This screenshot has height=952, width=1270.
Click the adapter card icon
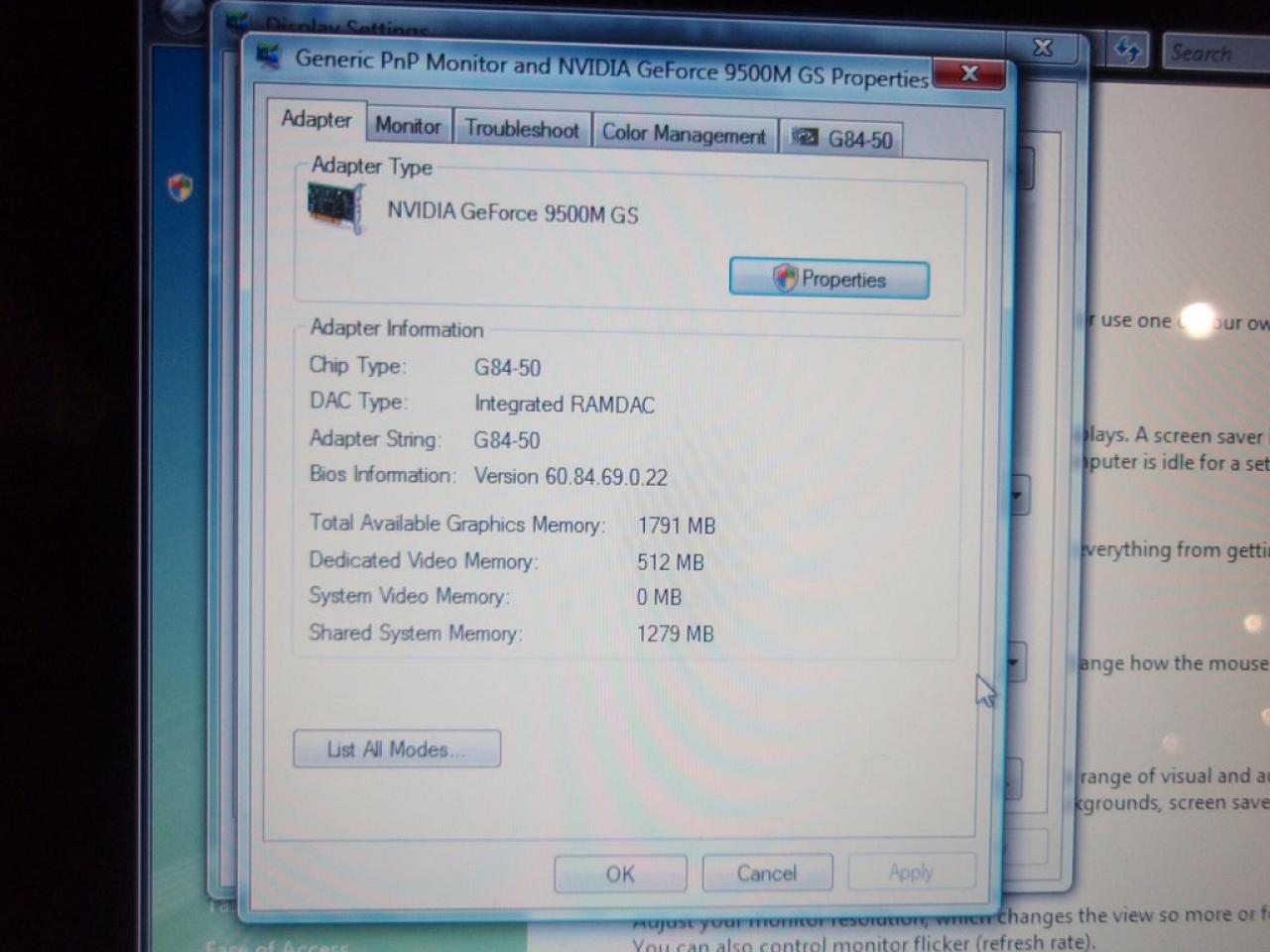pos(335,207)
